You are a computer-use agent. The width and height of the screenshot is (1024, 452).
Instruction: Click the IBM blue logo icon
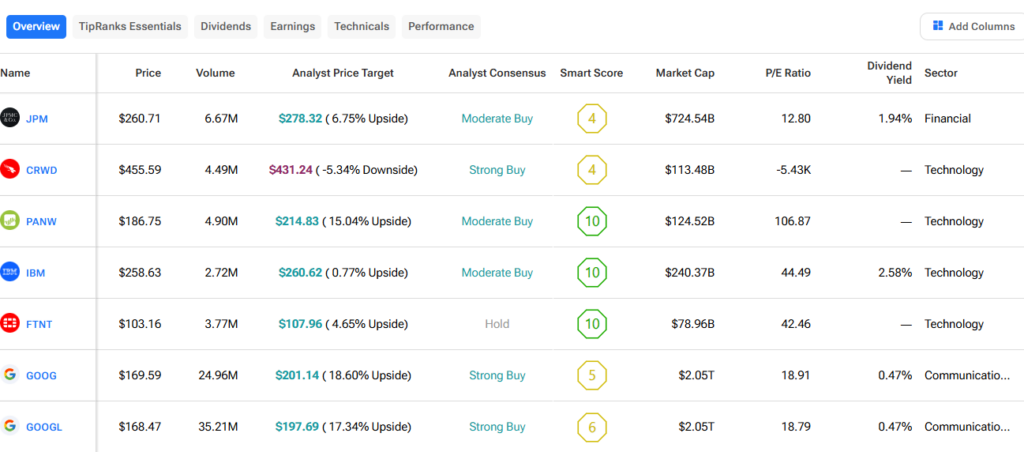(10, 272)
